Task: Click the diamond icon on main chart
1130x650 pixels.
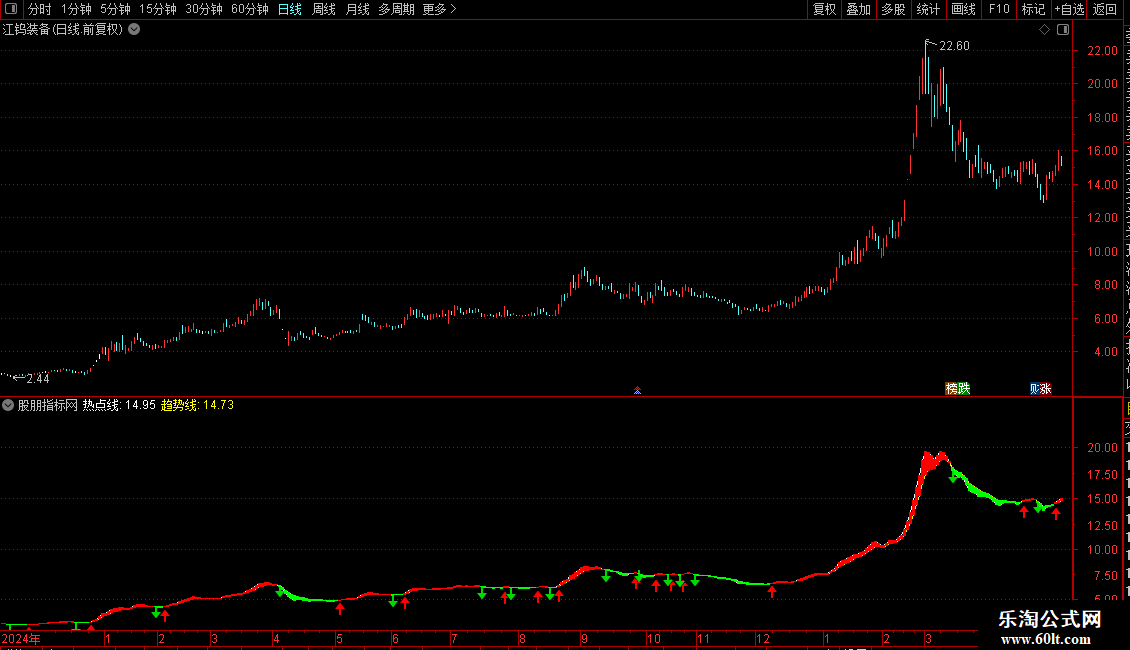Action: (x=1044, y=30)
